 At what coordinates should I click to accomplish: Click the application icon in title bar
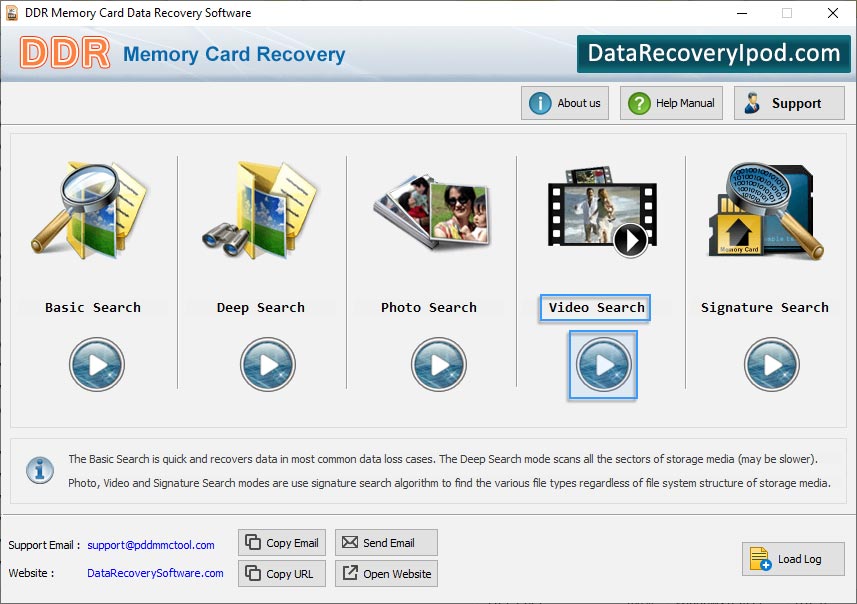12,13
